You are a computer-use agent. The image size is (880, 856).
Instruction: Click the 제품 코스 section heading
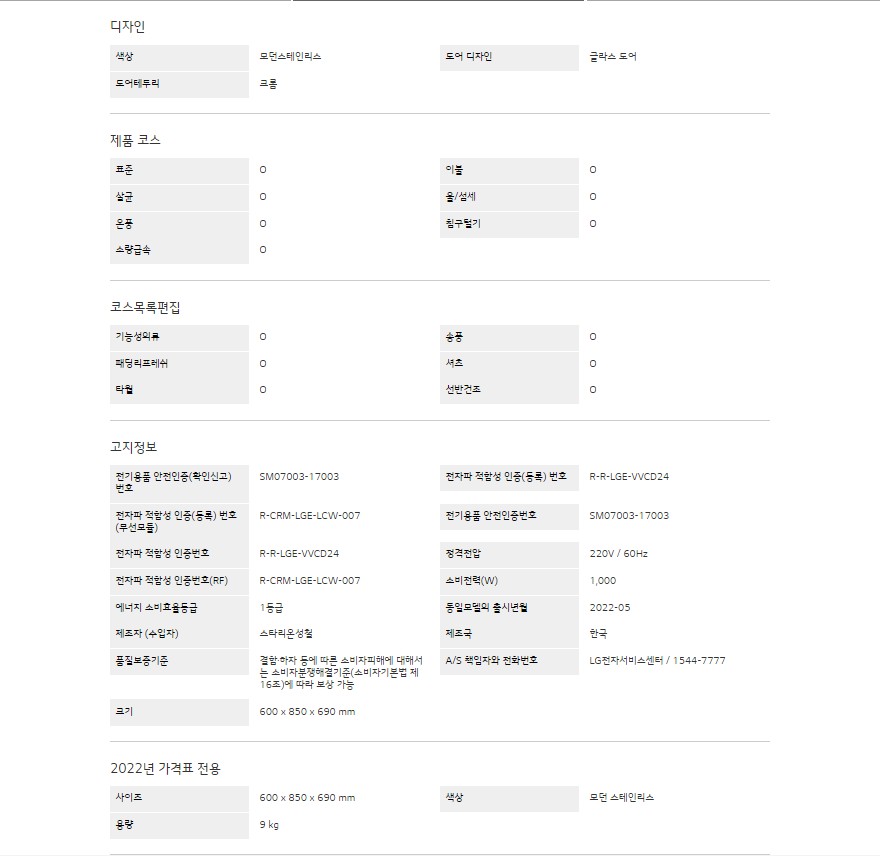pyautogui.click(x=135, y=140)
